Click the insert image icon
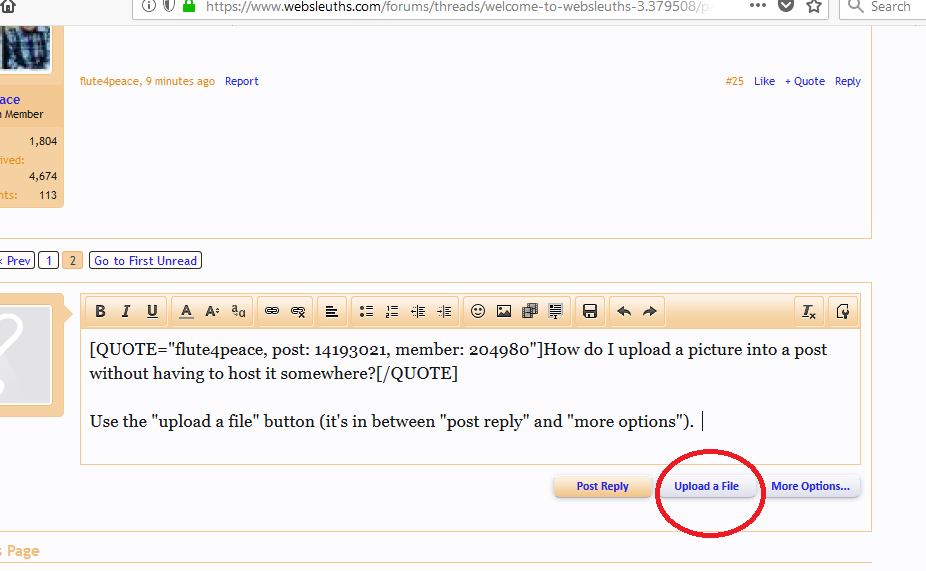 [504, 312]
